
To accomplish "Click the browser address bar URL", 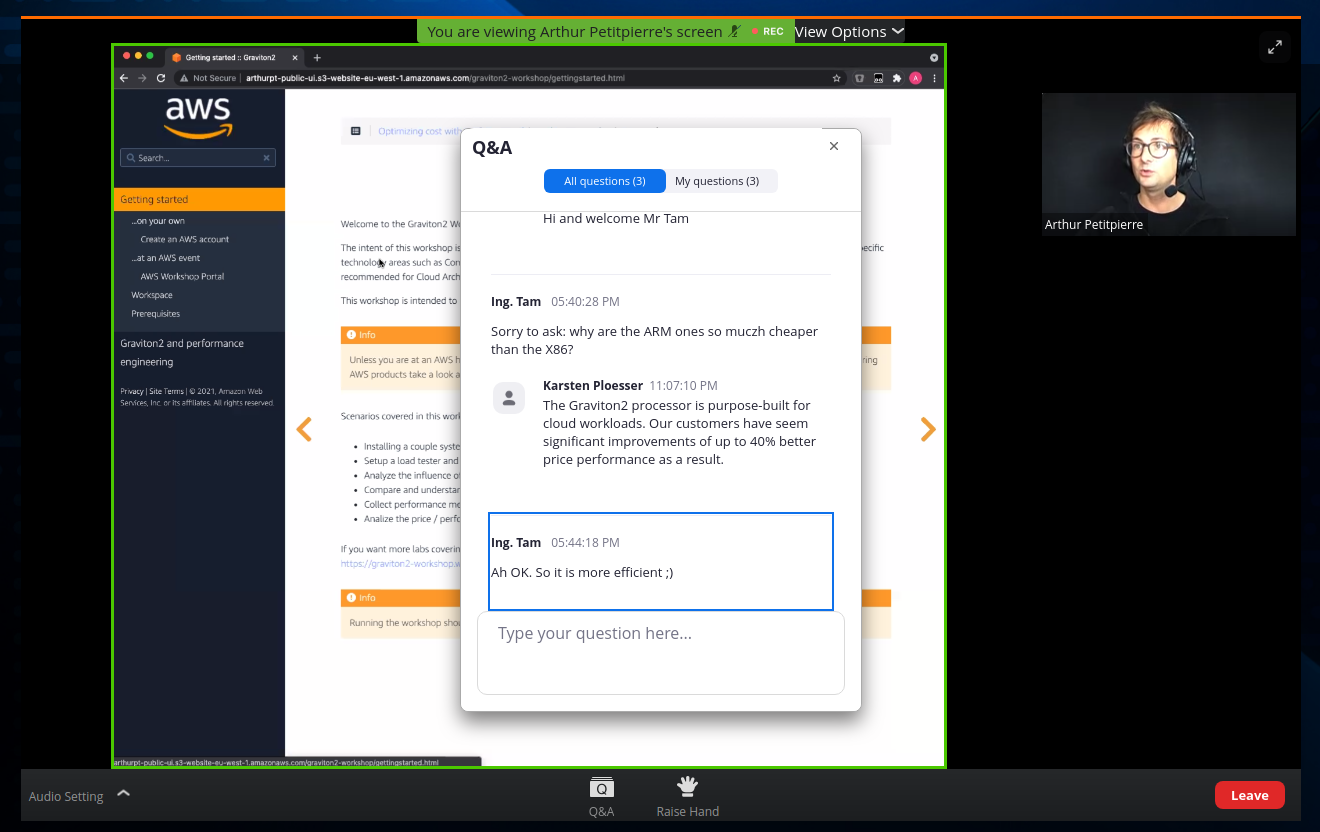I will tap(435, 78).
